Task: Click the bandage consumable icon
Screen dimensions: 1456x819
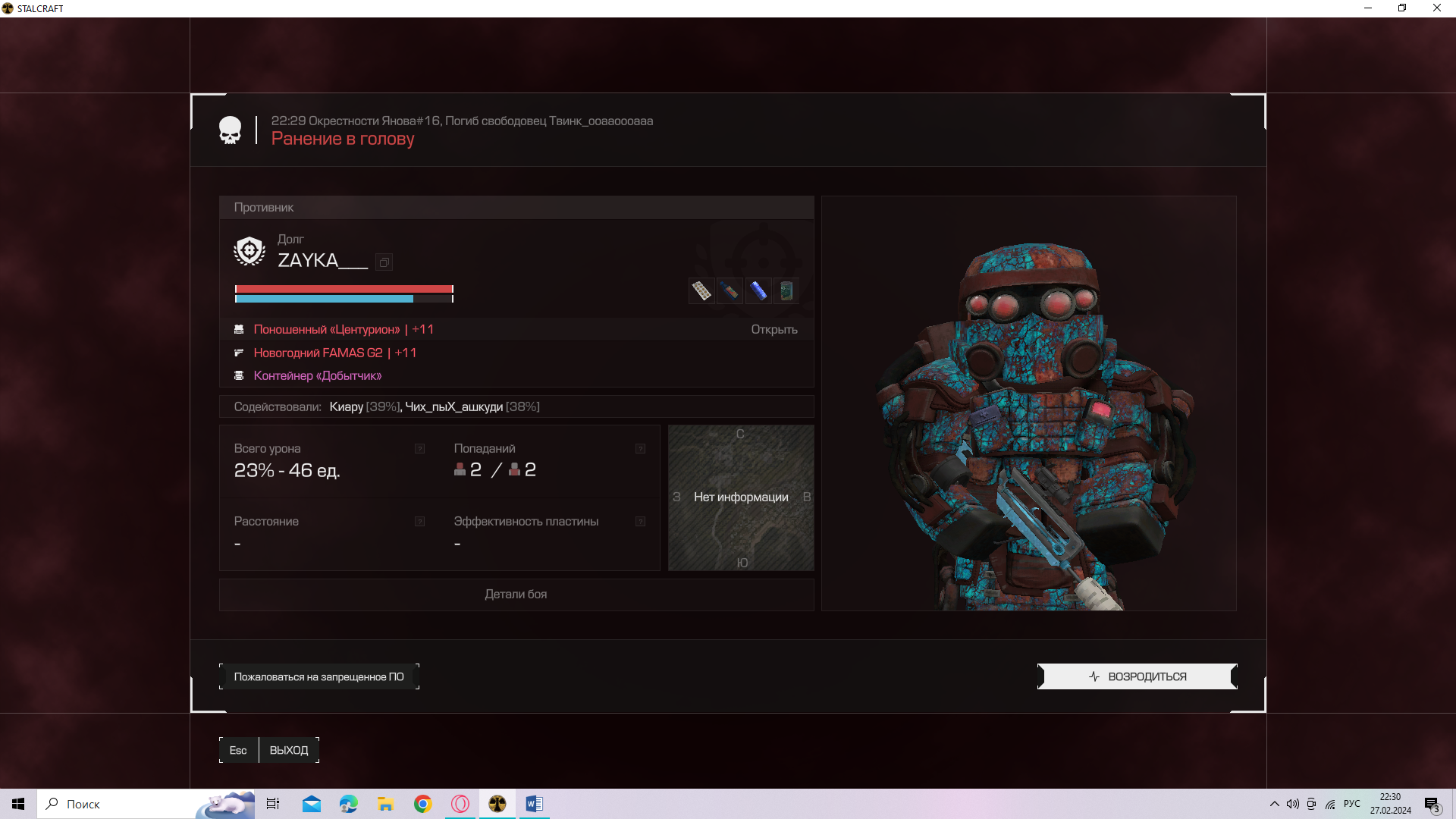Action: tap(701, 290)
